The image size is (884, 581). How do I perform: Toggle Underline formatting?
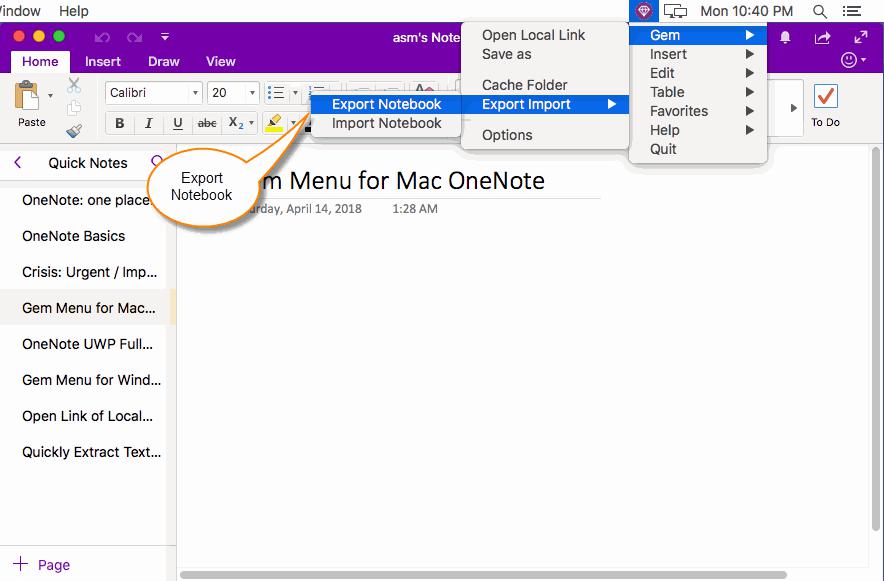click(x=178, y=123)
